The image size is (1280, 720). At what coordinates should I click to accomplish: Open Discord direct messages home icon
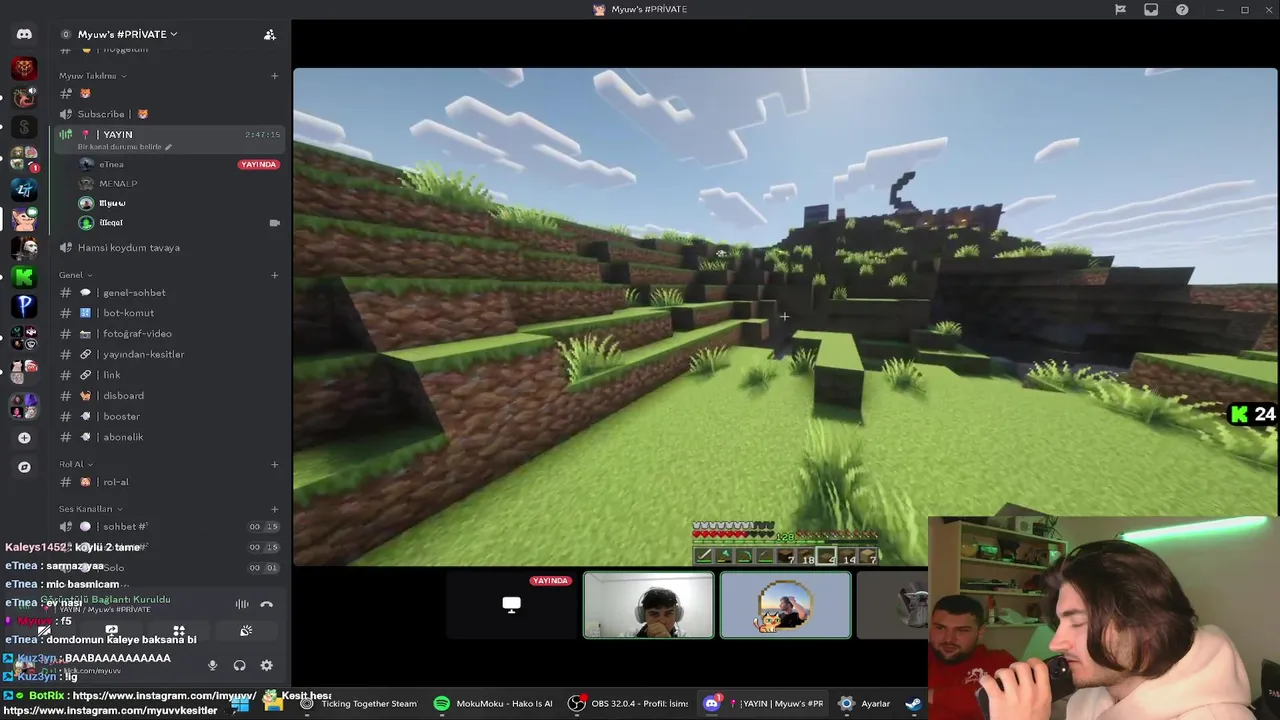(x=24, y=34)
